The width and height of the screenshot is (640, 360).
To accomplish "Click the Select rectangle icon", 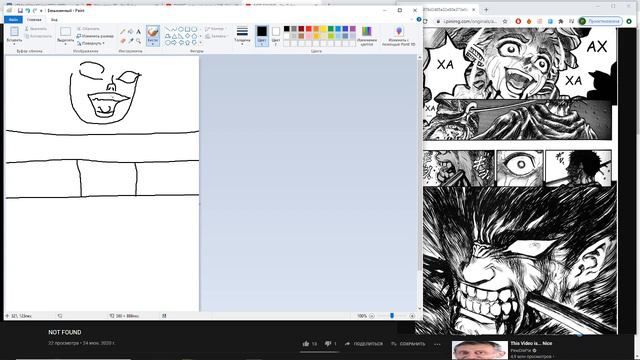I will 65,31.
